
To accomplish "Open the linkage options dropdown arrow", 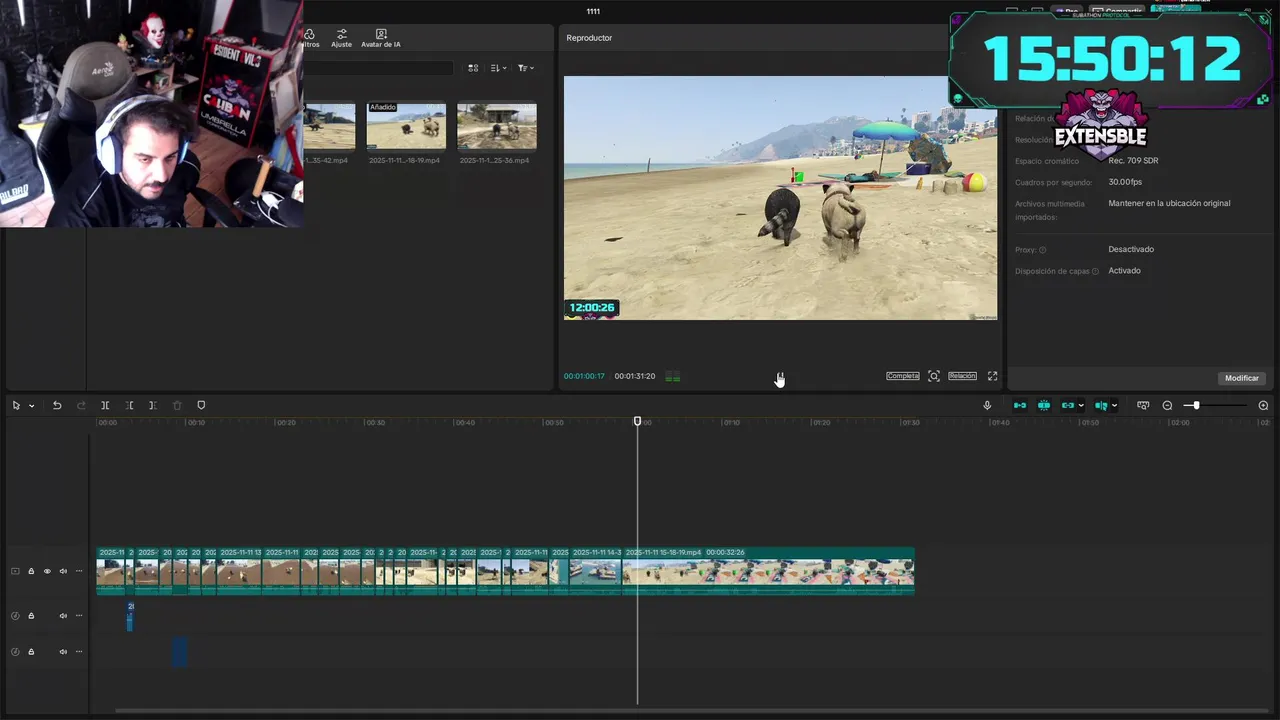I will pos(1081,406).
